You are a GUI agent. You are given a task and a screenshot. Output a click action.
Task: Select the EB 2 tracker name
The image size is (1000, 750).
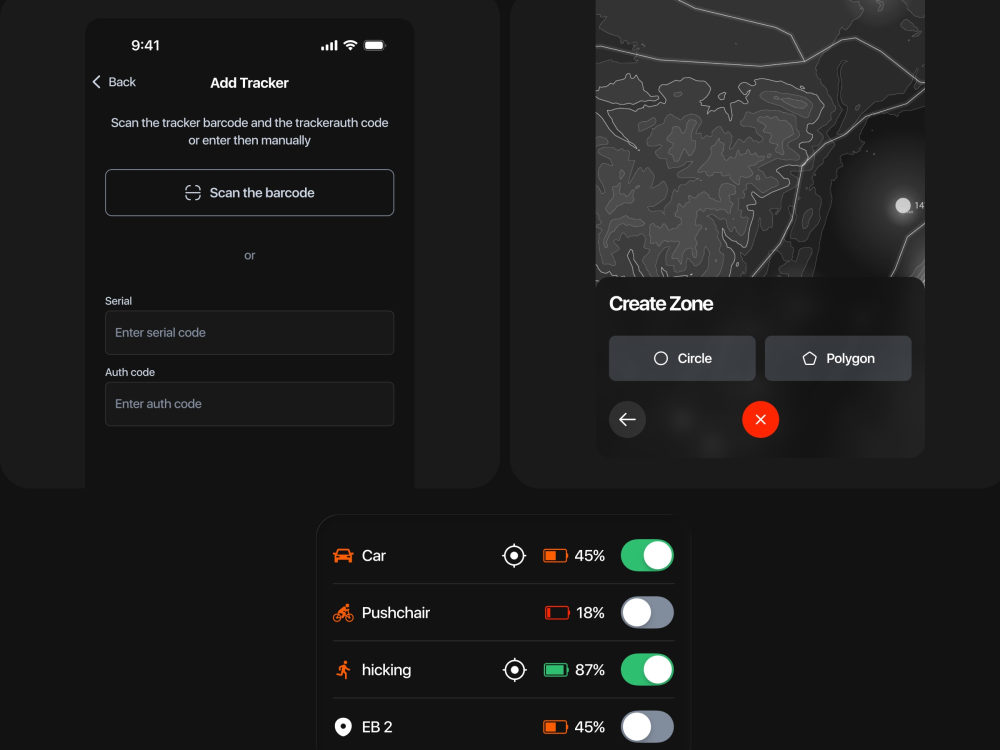pos(377,727)
